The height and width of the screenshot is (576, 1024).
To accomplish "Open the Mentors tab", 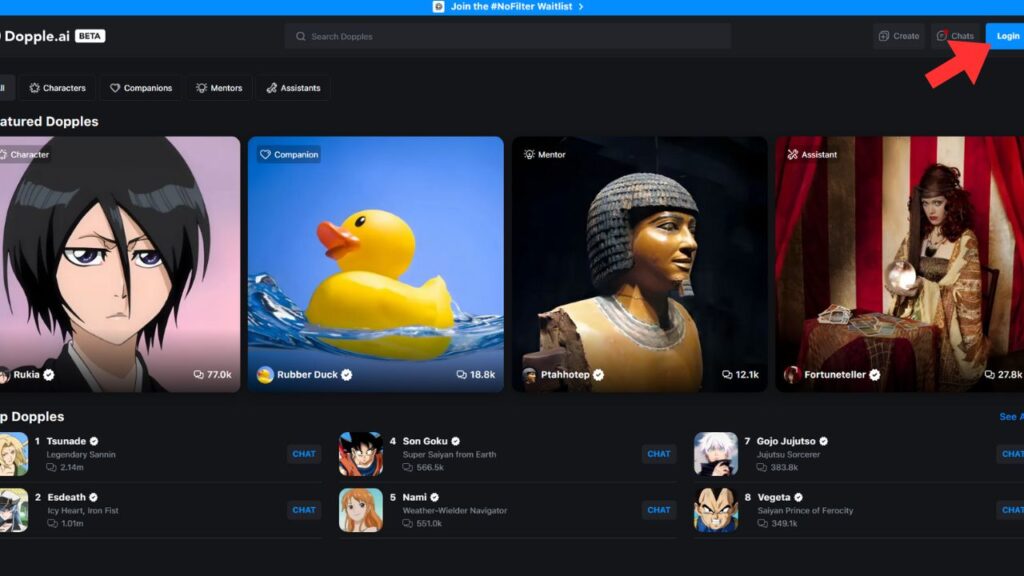I will [x=219, y=88].
